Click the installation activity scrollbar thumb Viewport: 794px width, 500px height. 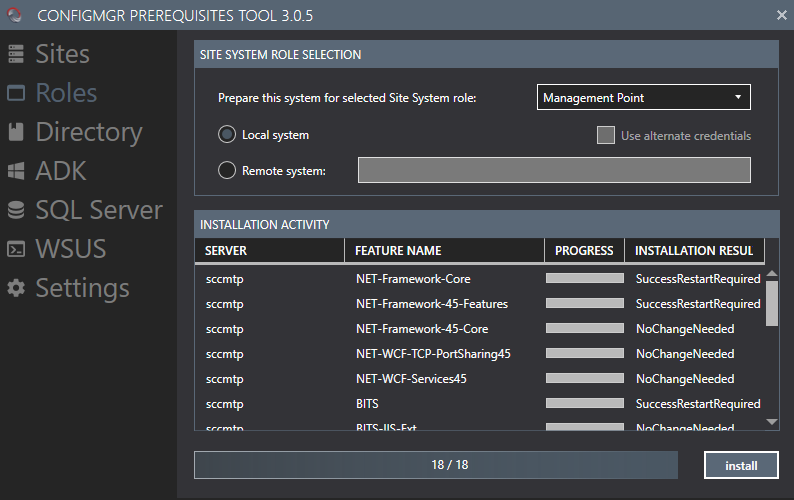pyautogui.click(x=772, y=303)
